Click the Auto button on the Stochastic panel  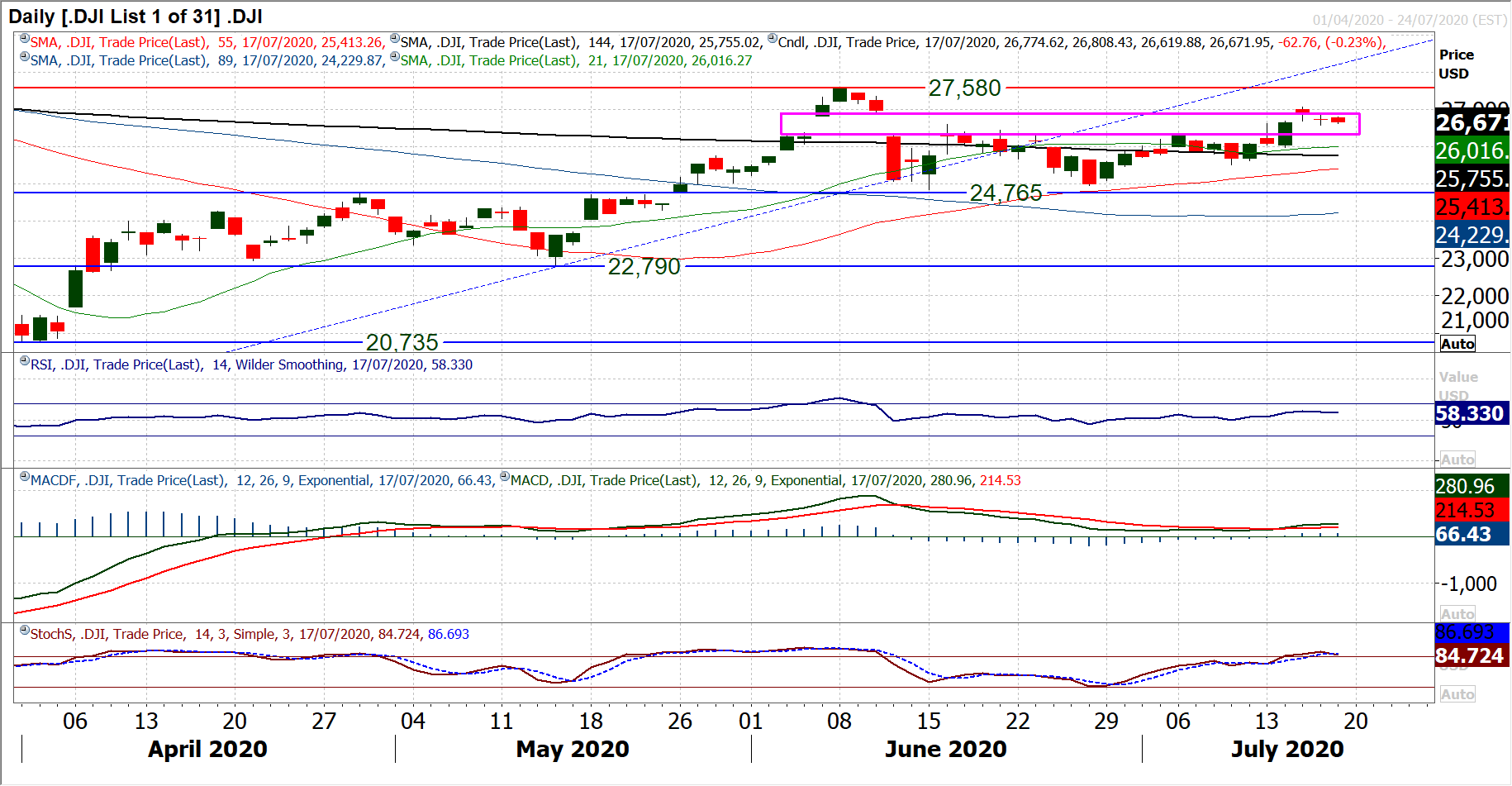pyautogui.click(x=1457, y=694)
